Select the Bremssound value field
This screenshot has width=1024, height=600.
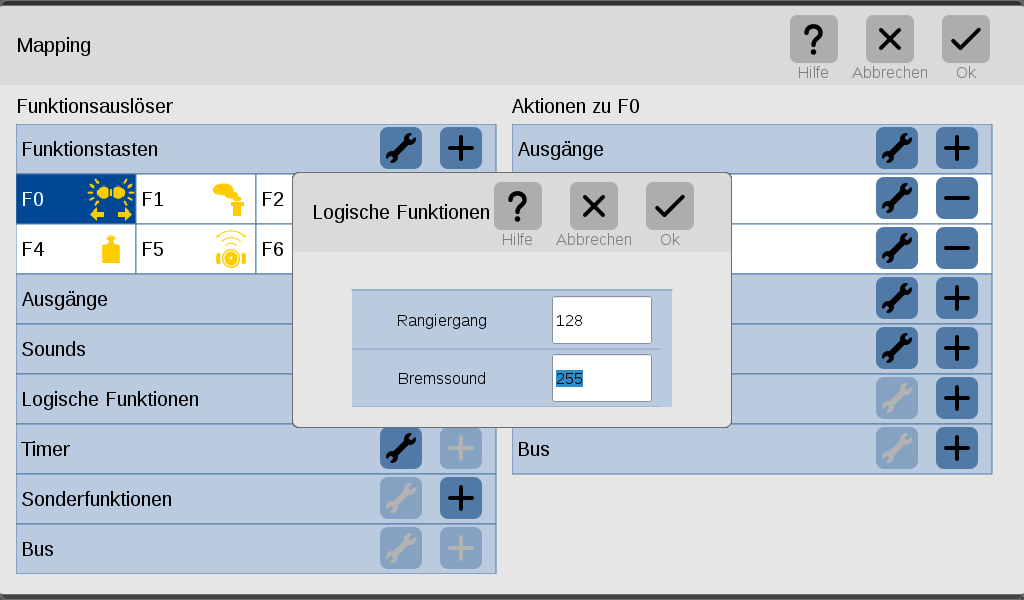point(601,378)
